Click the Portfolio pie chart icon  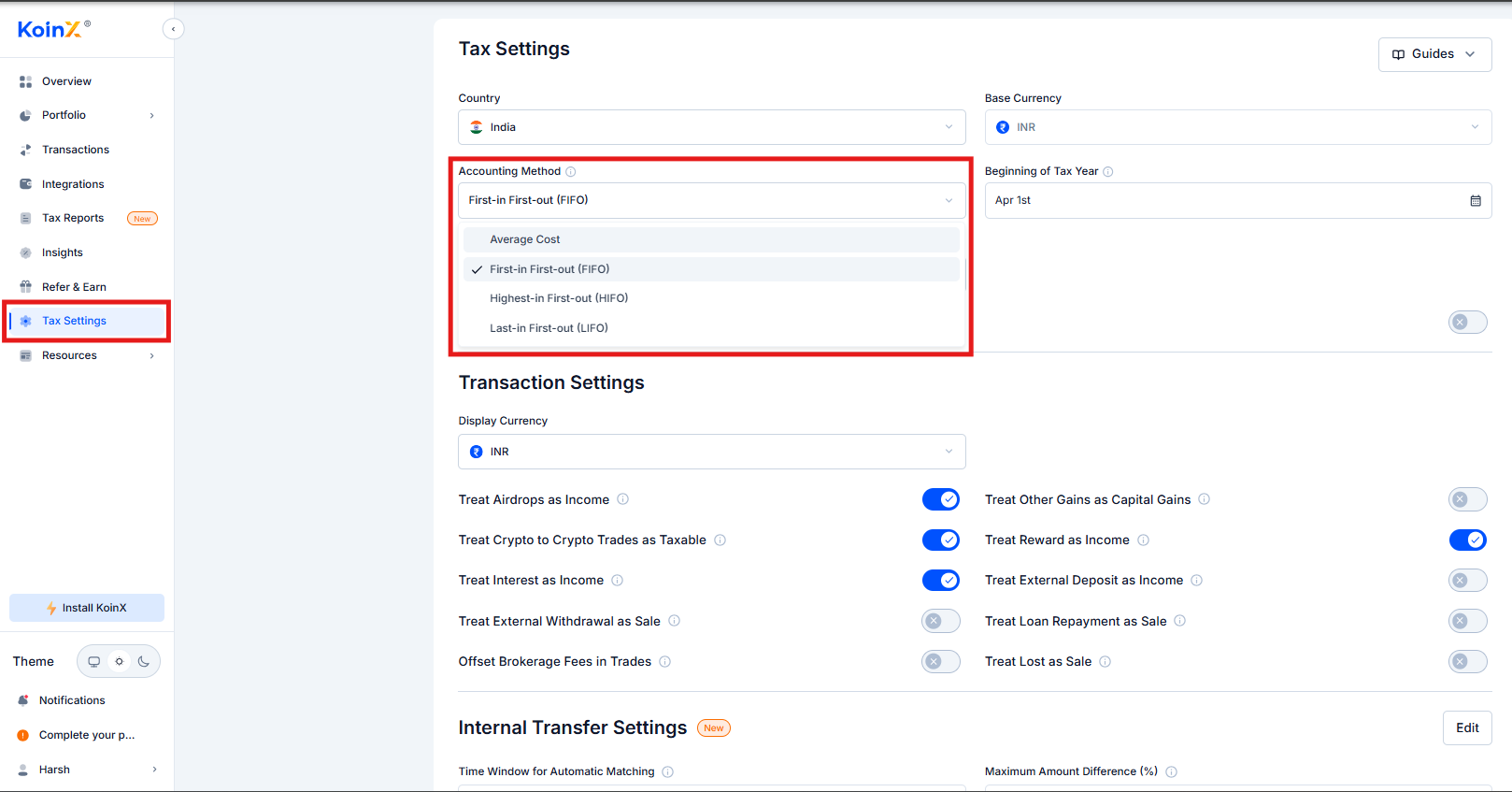pos(25,115)
